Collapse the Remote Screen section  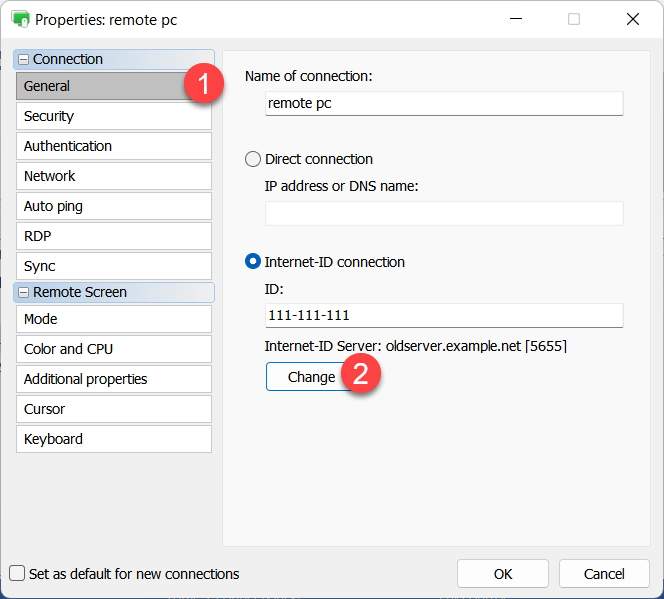pos(24,293)
